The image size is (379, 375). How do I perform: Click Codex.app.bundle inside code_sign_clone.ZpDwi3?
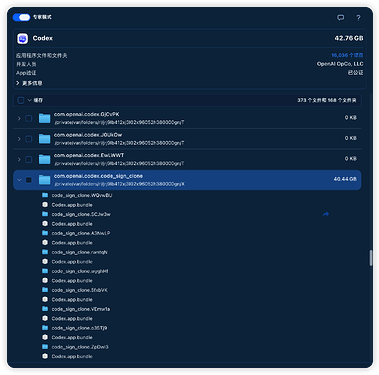click(72, 356)
